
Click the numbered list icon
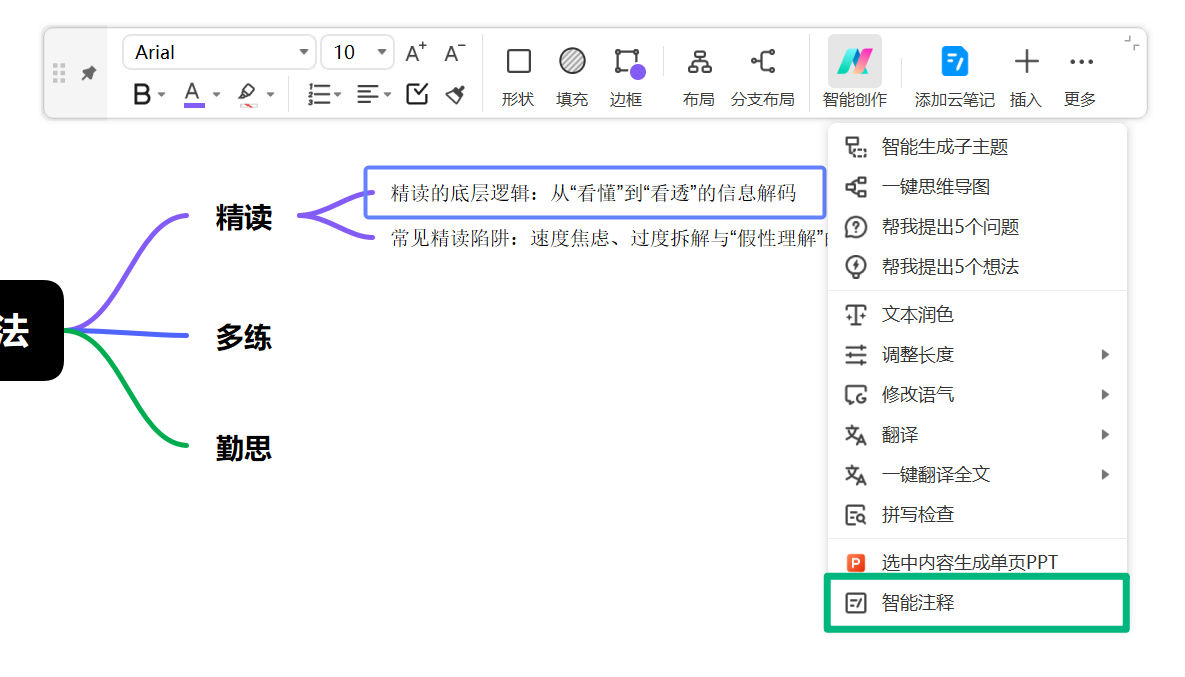pyautogui.click(x=319, y=94)
